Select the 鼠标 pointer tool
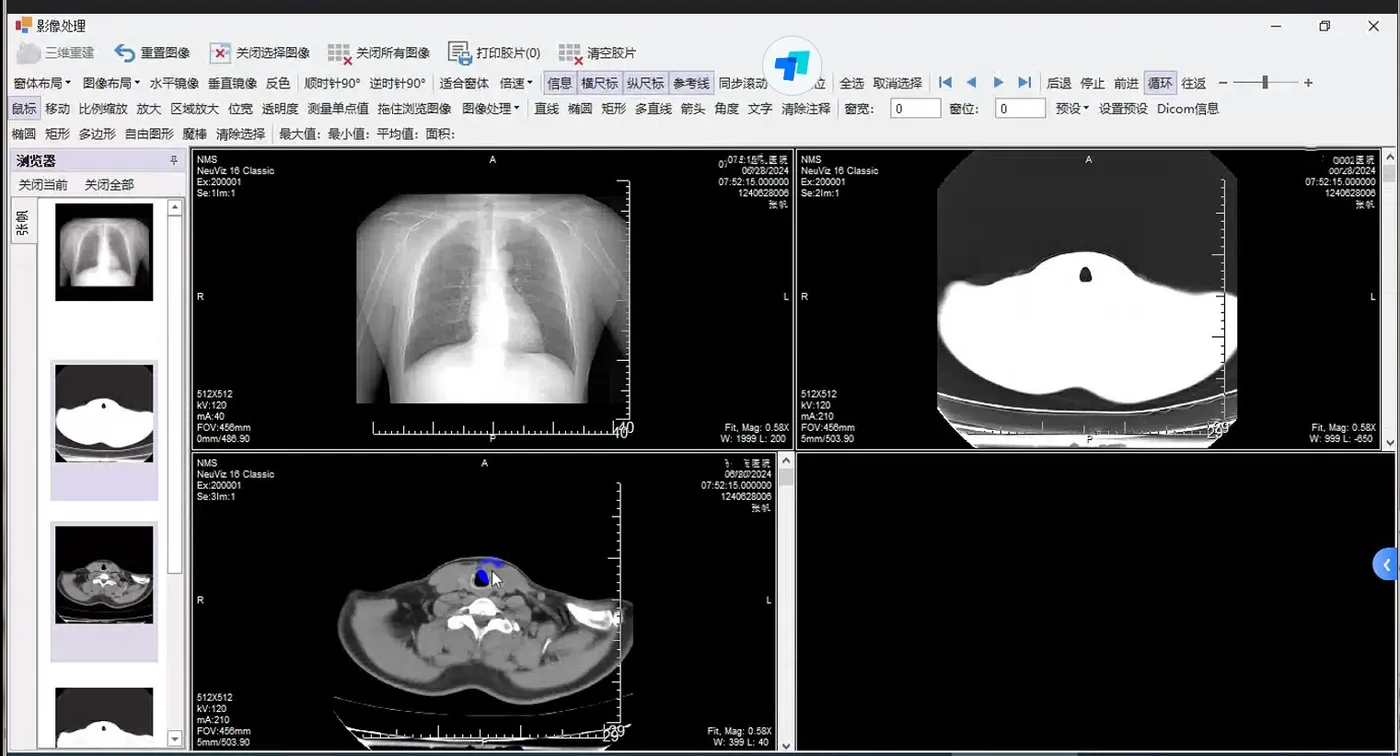This screenshot has height=756, width=1400. pos(24,108)
